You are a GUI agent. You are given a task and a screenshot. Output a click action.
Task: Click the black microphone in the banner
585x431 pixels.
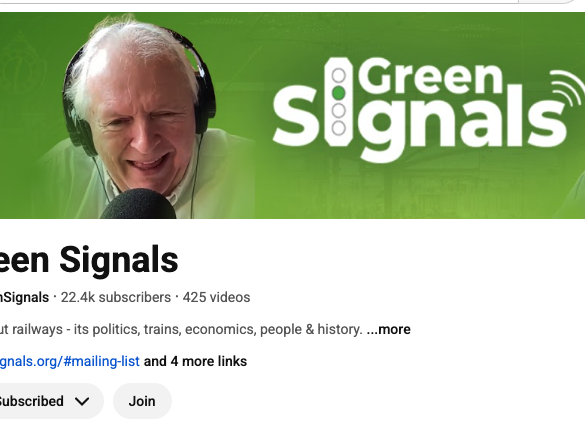pyautogui.click(x=138, y=204)
